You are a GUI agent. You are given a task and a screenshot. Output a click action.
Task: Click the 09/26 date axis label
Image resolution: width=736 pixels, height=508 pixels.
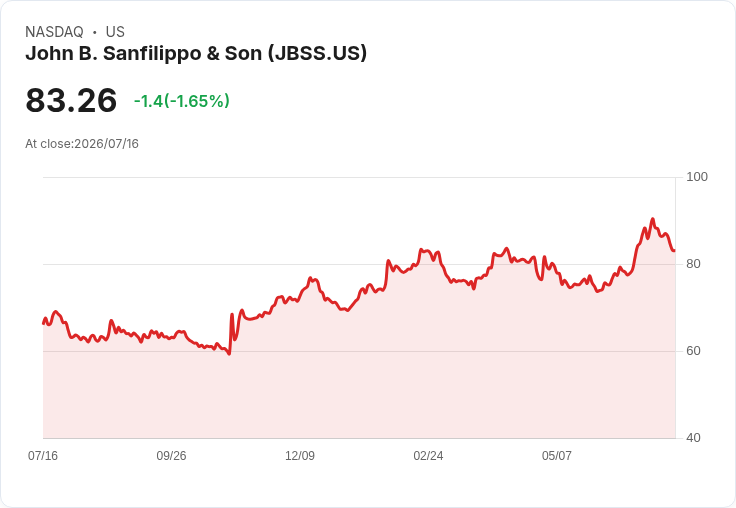[171, 455]
